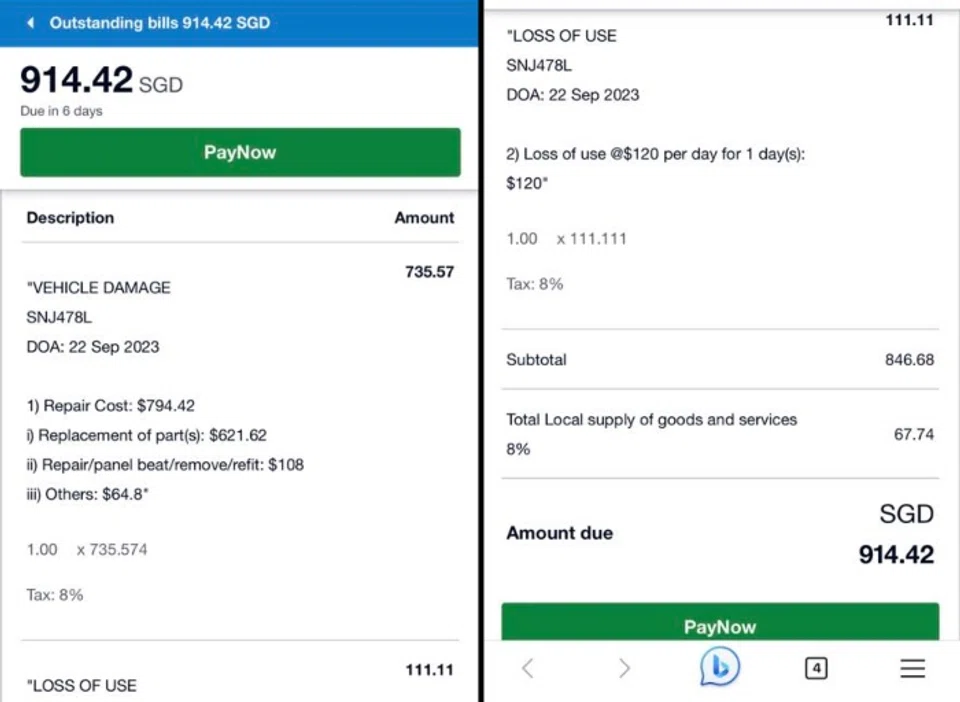
Task: Open the tab switcher showing 4 tabs
Action: [816, 668]
